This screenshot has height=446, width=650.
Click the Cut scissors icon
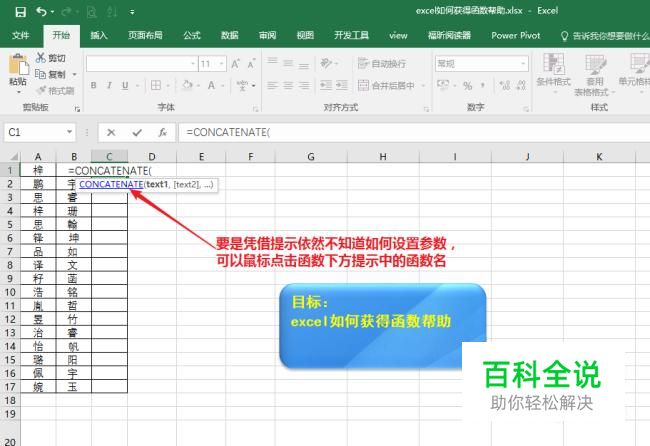coord(41,58)
